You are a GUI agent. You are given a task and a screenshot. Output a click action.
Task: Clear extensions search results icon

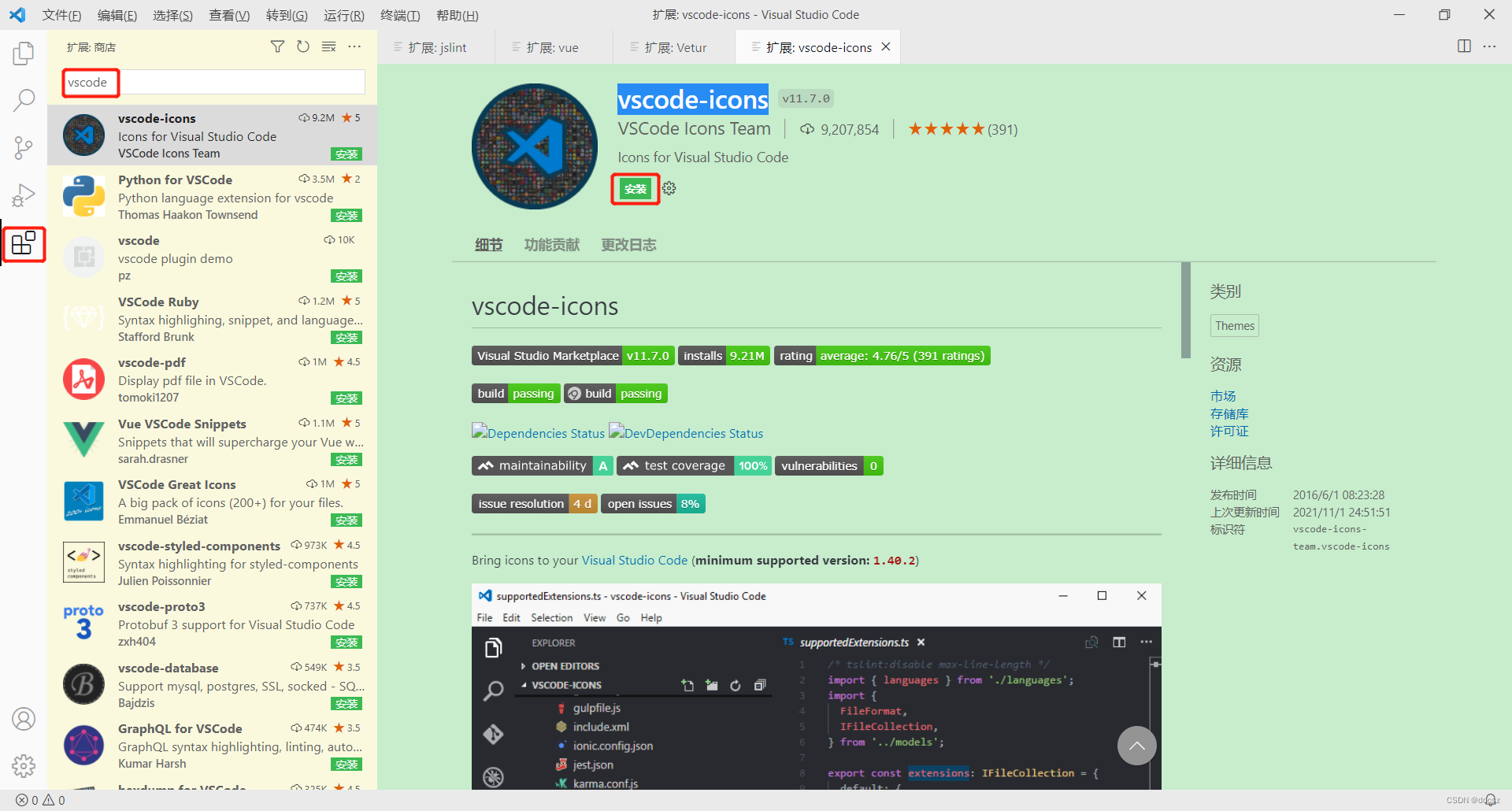pos(329,47)
